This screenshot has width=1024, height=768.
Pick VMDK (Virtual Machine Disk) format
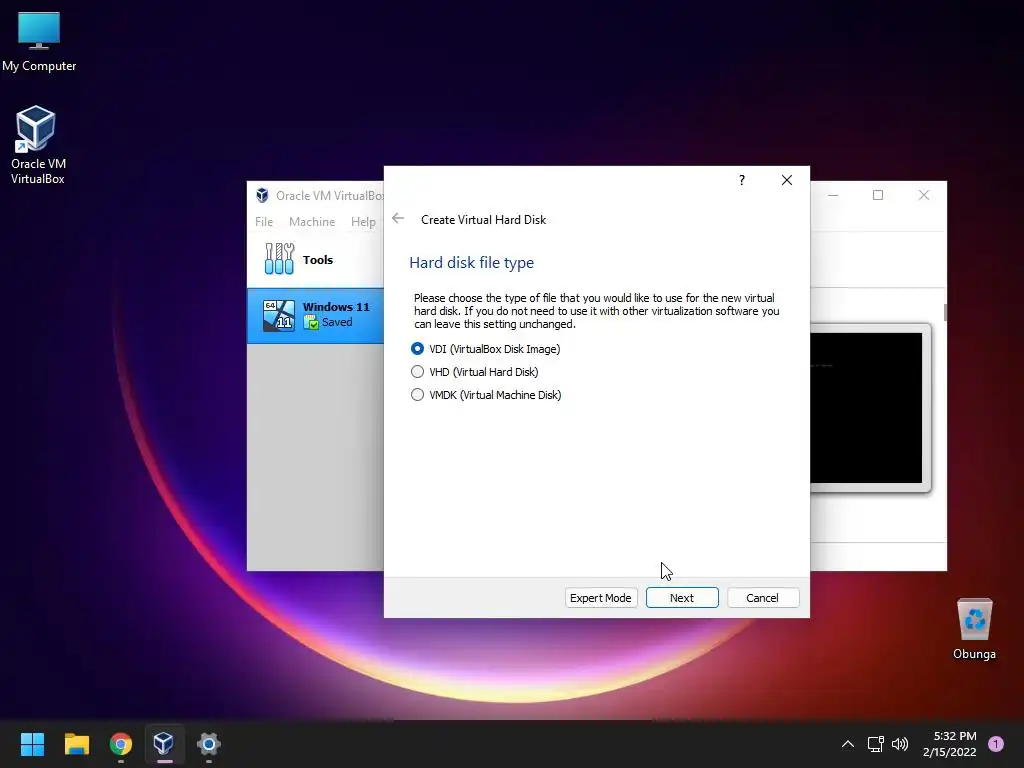[x=485, y=394]
